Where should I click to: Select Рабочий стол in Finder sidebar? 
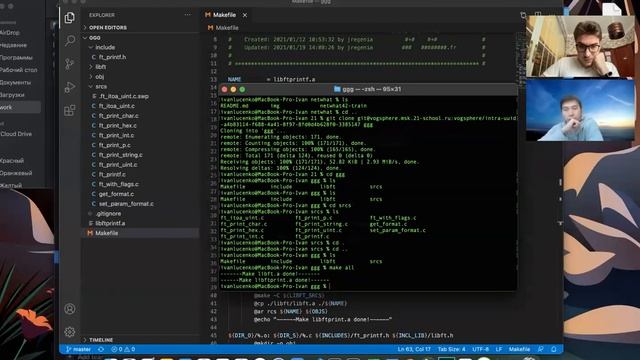(18, 70)
